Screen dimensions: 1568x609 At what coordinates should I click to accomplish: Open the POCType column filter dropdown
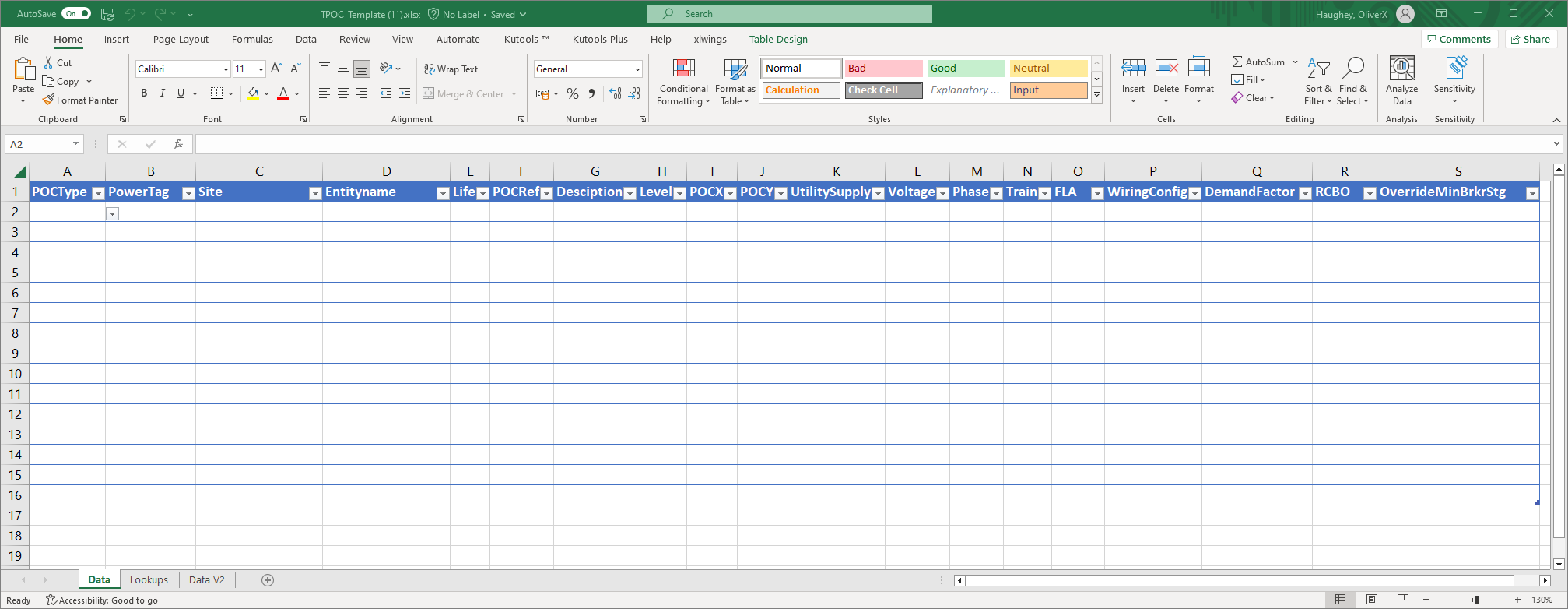click(x=98, y=193)
